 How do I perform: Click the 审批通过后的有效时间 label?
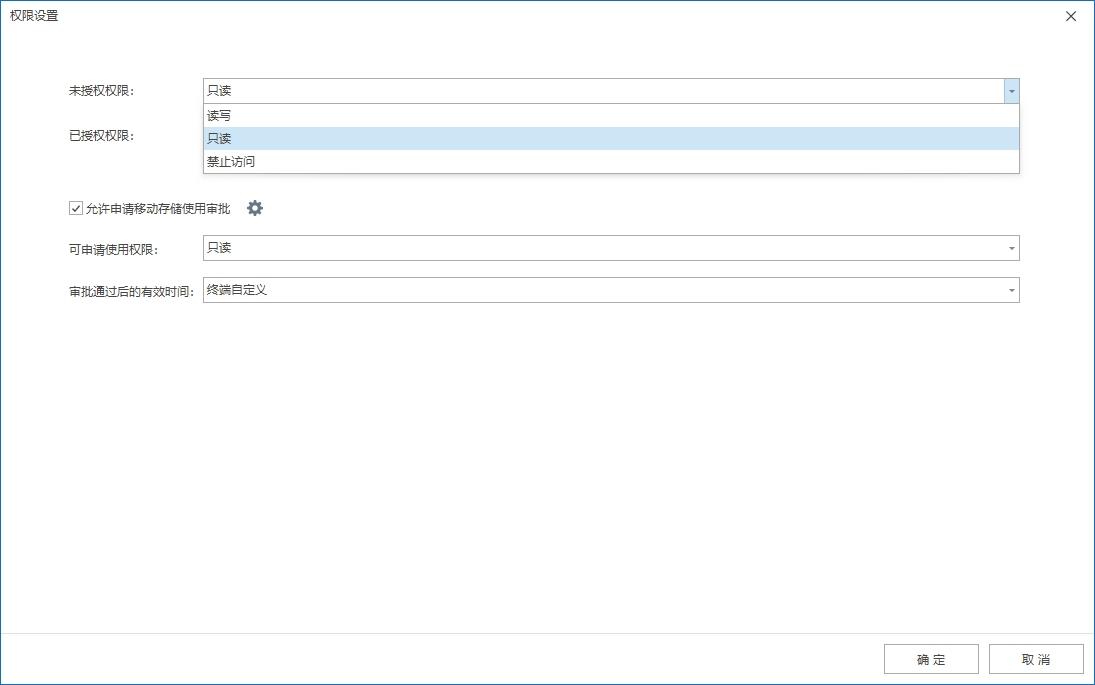coord(132,291)
